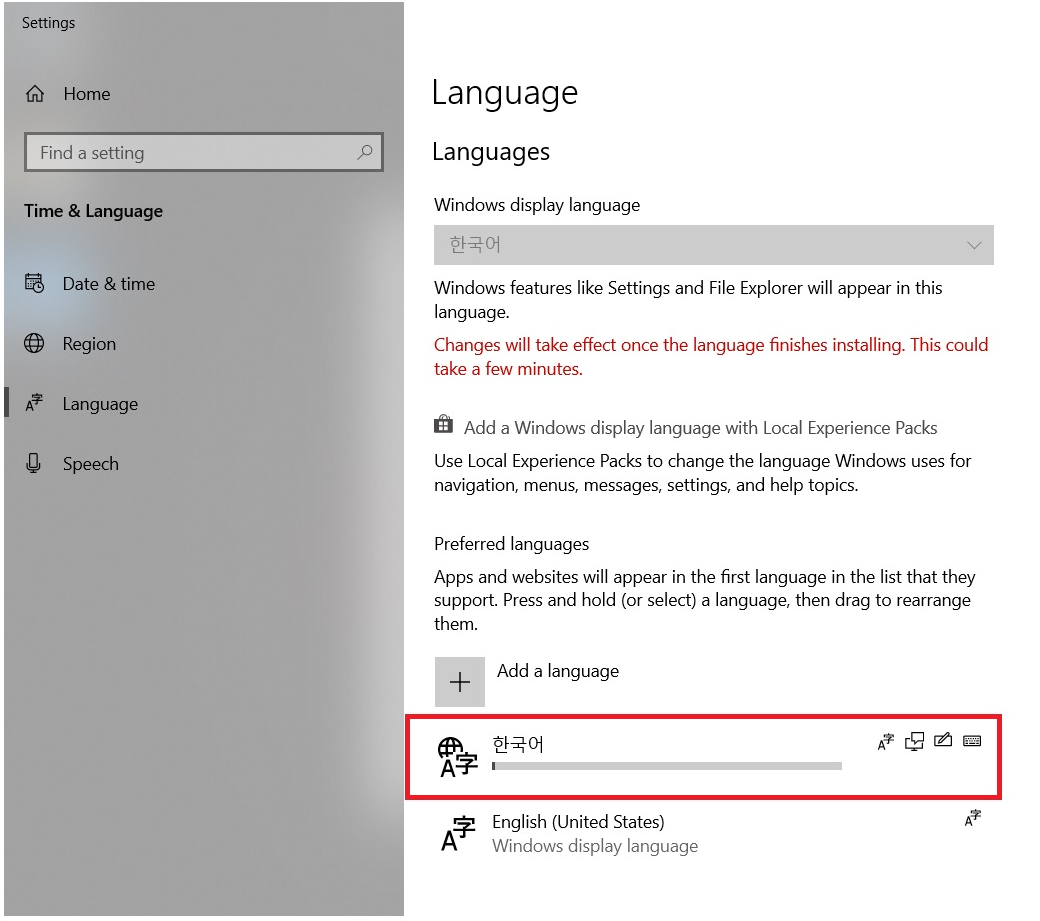Viewport: 1040px width, 921px height.
Task: Click Add a Windows display language link
Action: pos(700,428)
